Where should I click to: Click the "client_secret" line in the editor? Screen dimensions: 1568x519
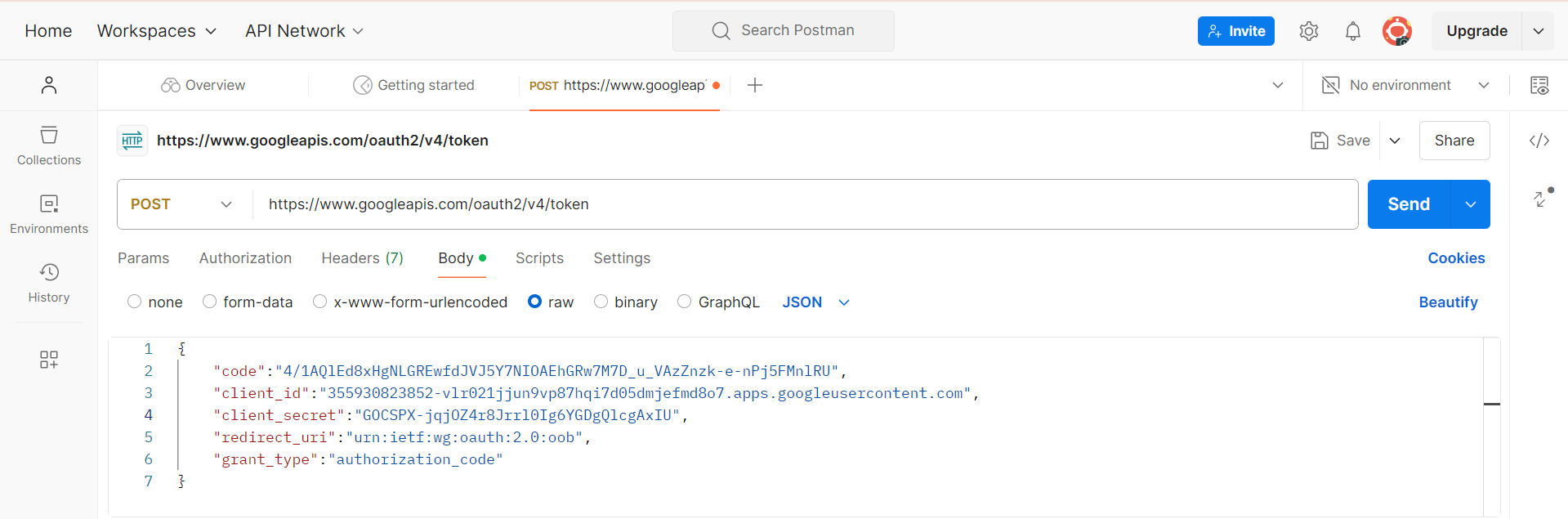[451, 415]
